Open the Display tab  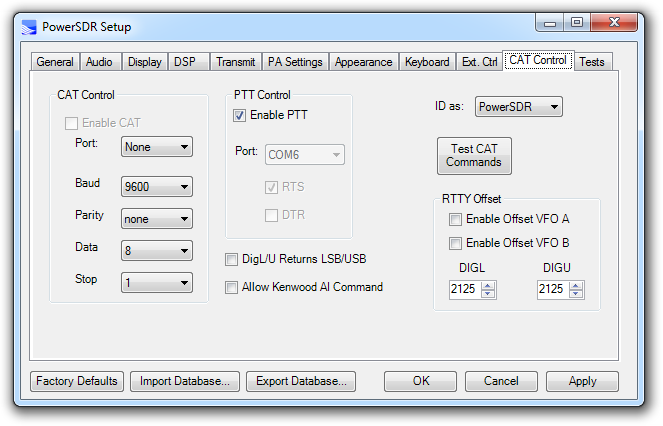145,62
